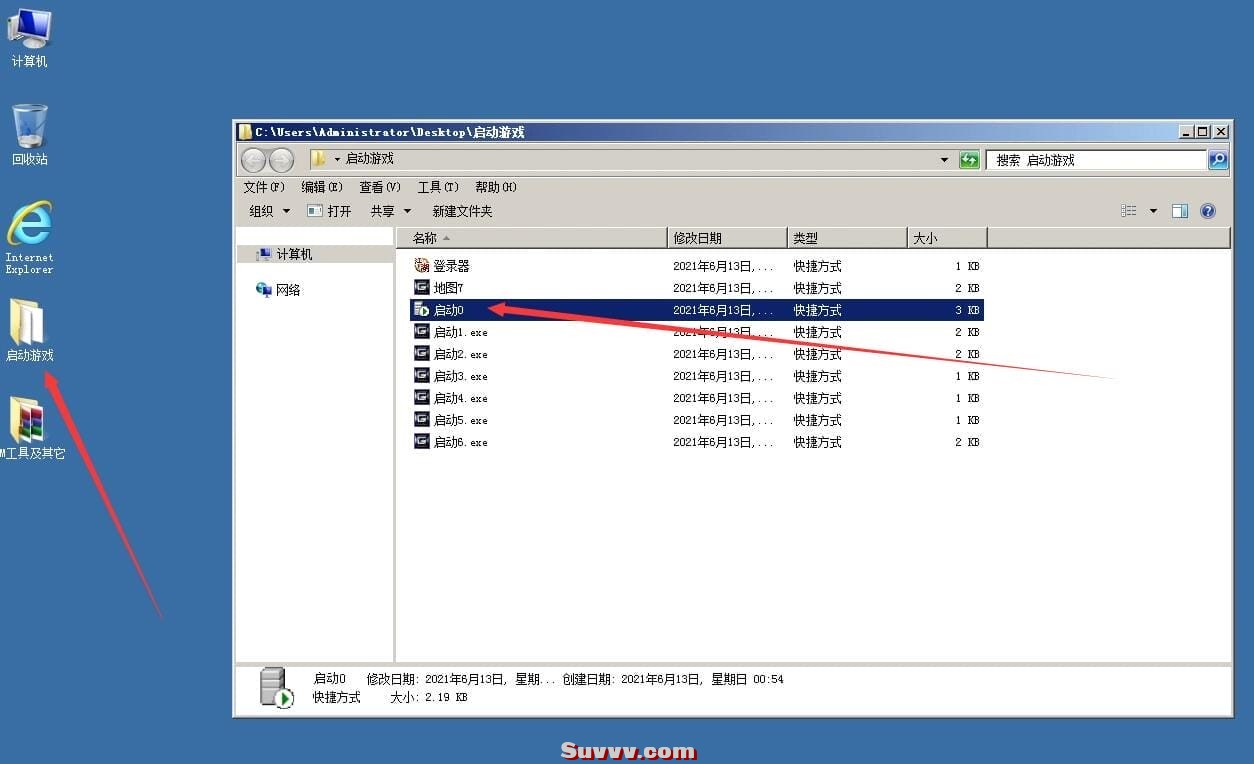This screenshot has height=764, width=1254.
Task: Open the 工具 menu
Action: pos(436,187)
